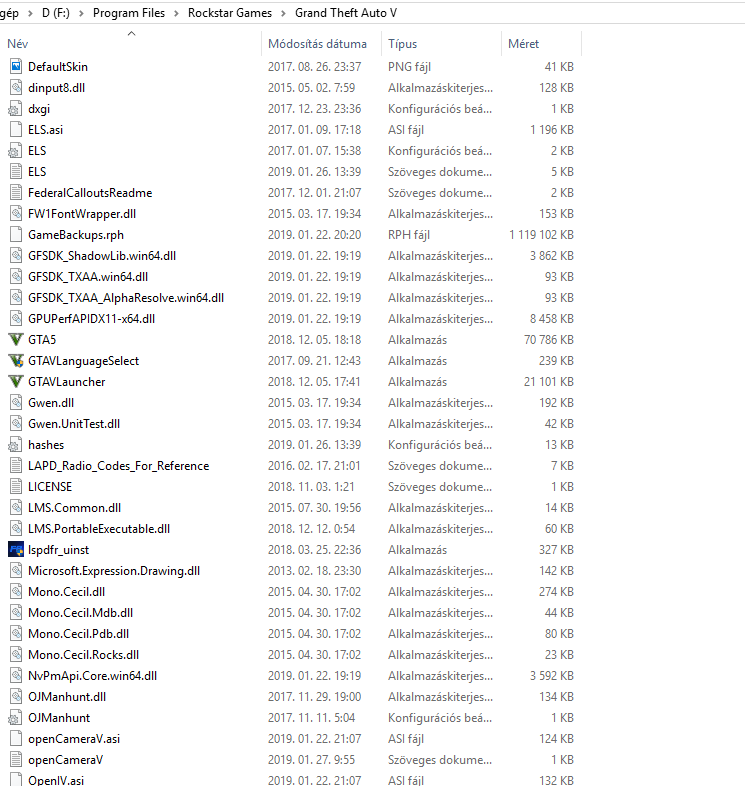The height and width of the screenshot is (788, 745).
Task: Click the GTA5 application icon
Action: pos(16,340)
